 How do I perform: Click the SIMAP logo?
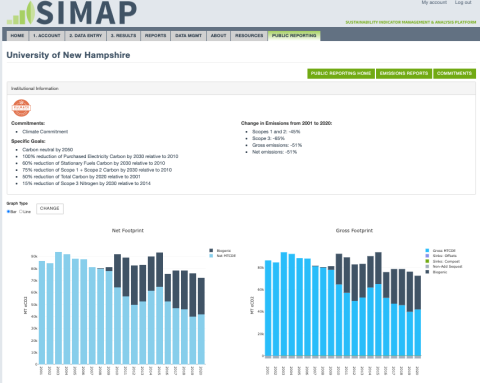tap(72, 13)
